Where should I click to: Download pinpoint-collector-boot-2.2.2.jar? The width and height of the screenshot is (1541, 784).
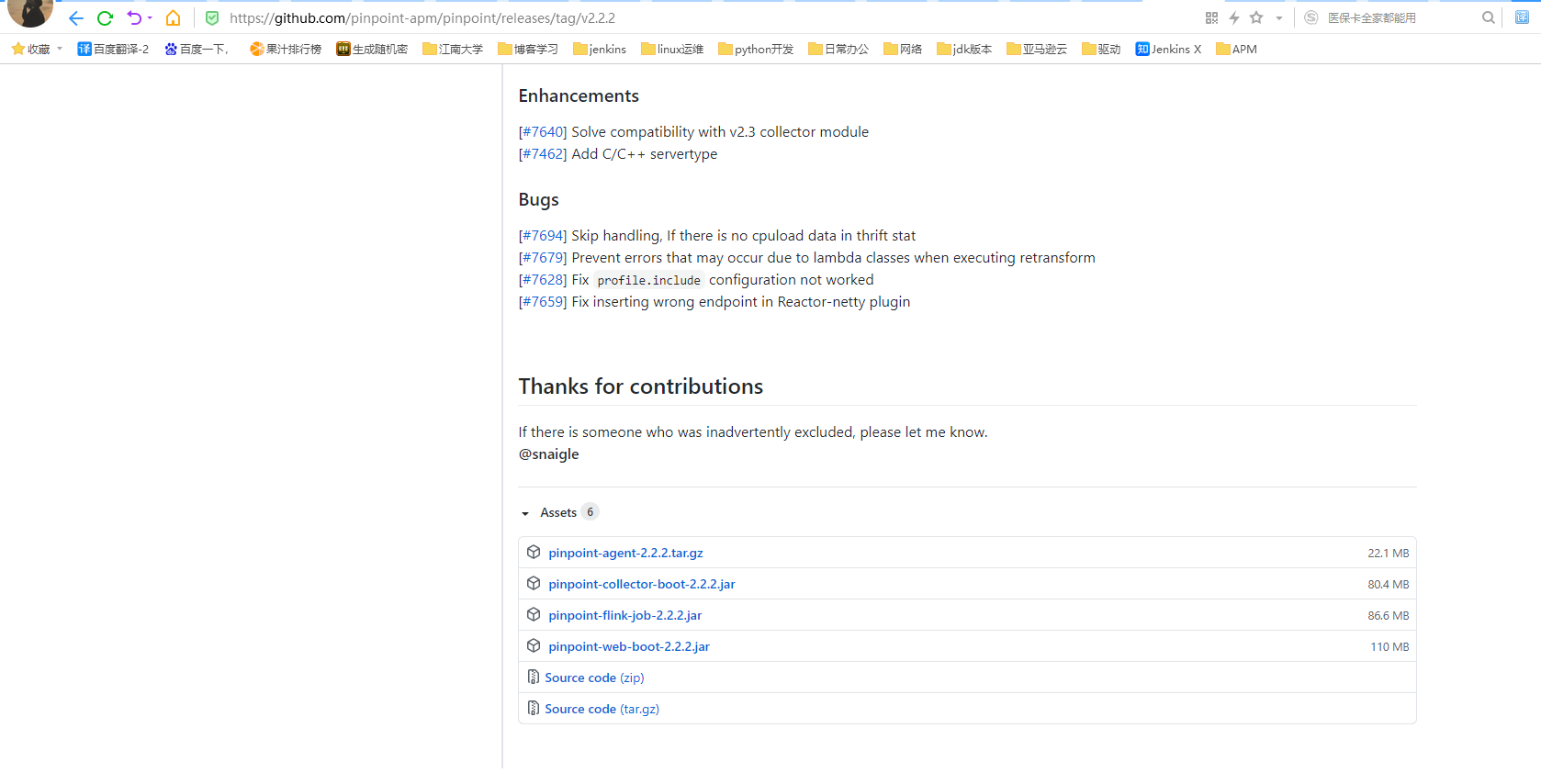pyautogui.click(x=642, y=584)
